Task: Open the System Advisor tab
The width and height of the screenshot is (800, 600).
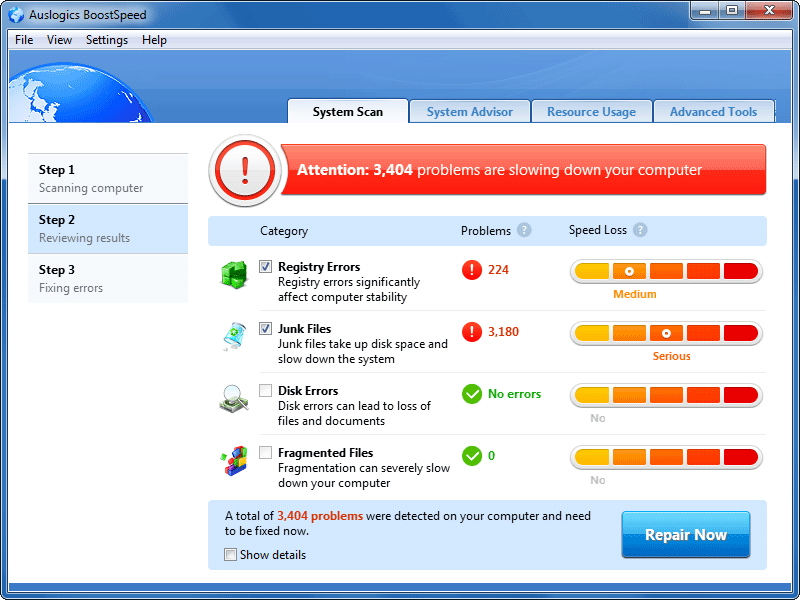Action: [469, 111]
